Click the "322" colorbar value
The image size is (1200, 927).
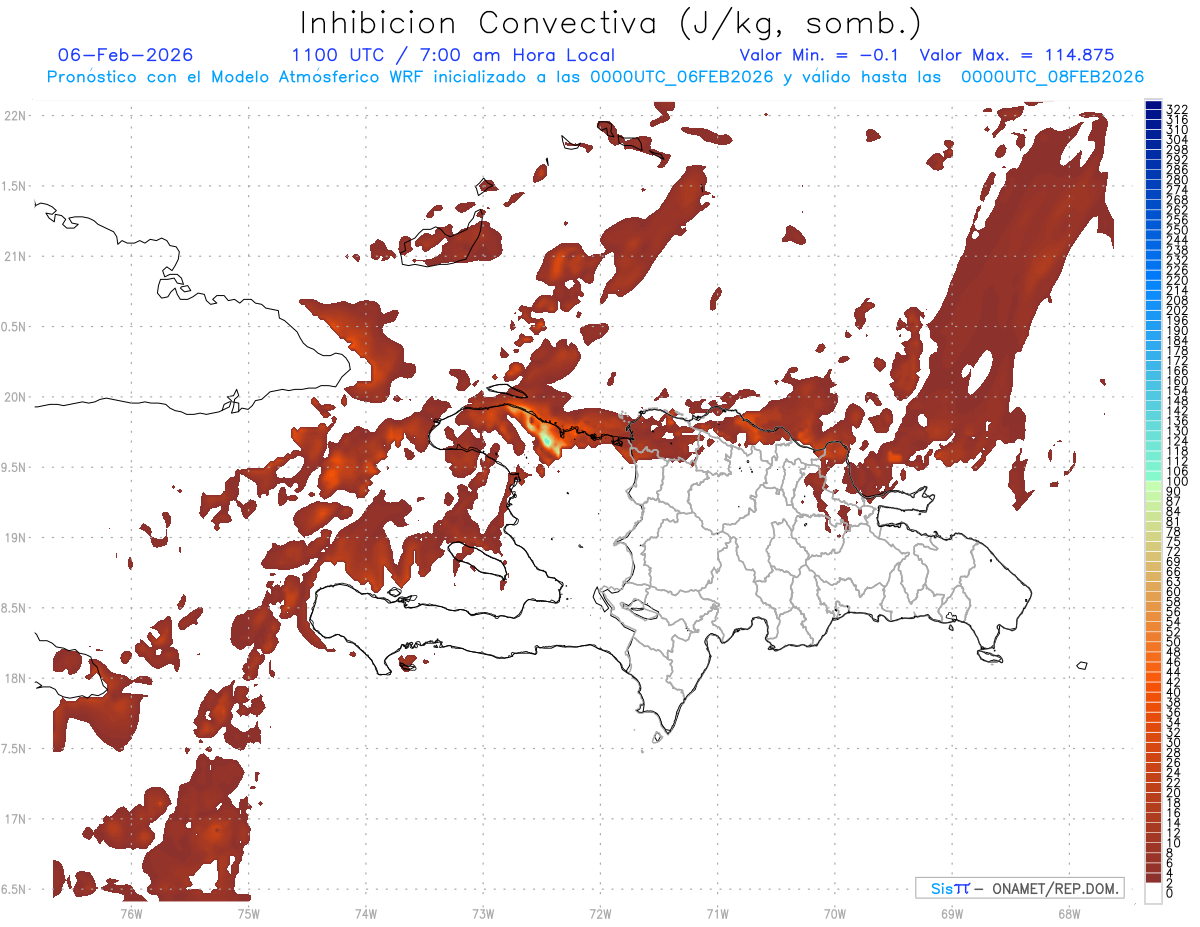[1176, 108]
